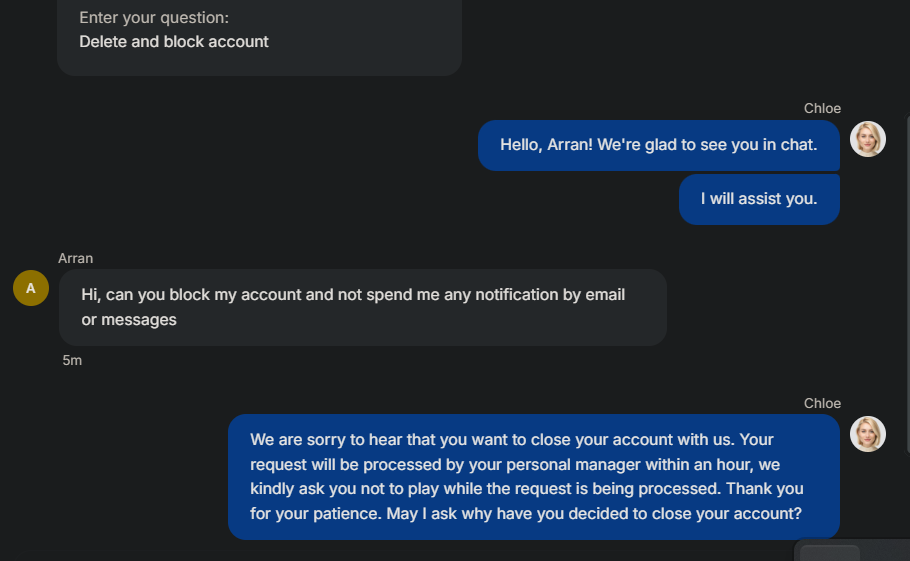Select the "I will assist you." bubble
Image resolution: width=910 pixels, height=561 pixels.
tap(758, 199)
